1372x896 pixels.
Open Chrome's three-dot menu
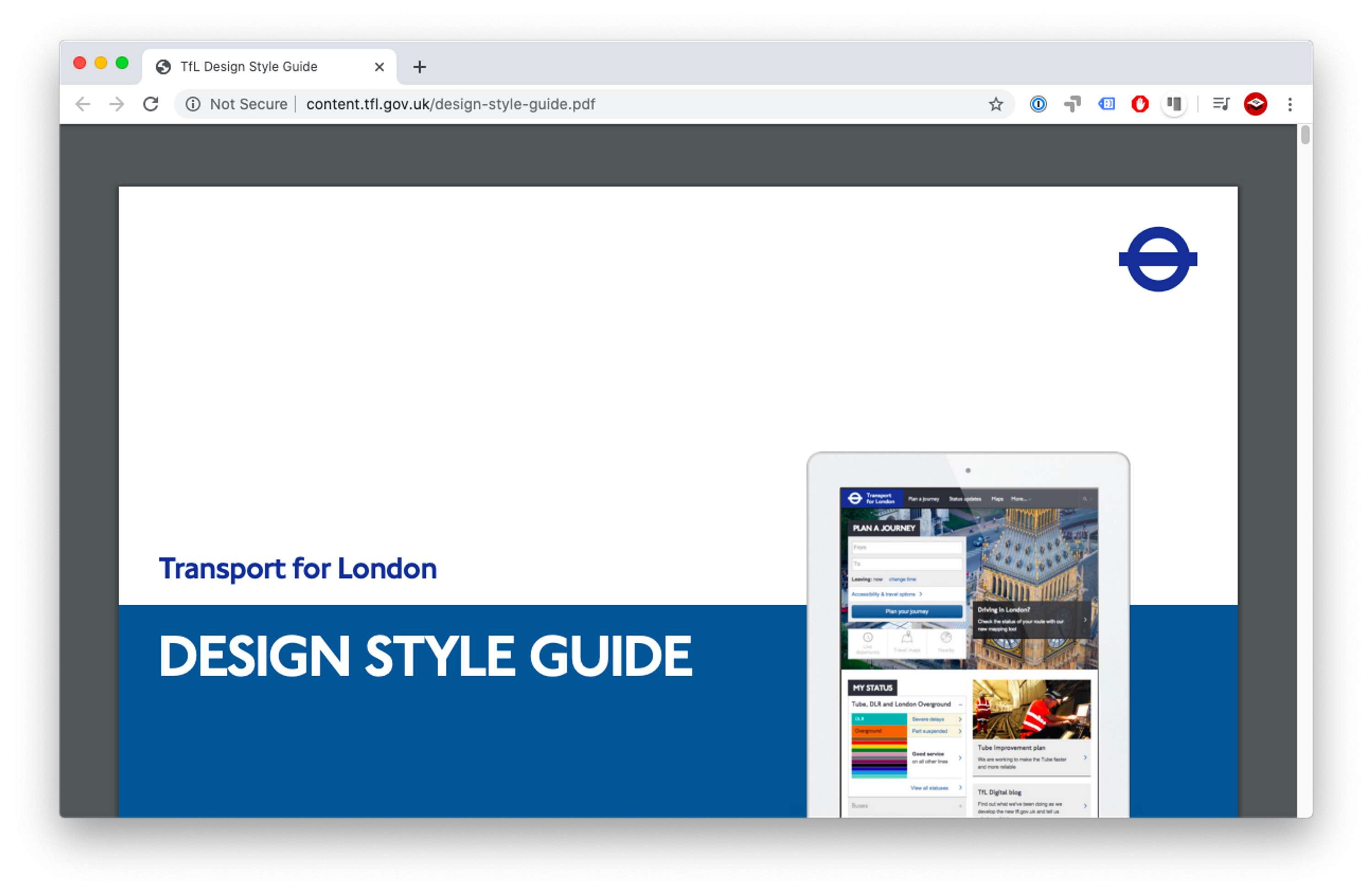click(1290, 104)
